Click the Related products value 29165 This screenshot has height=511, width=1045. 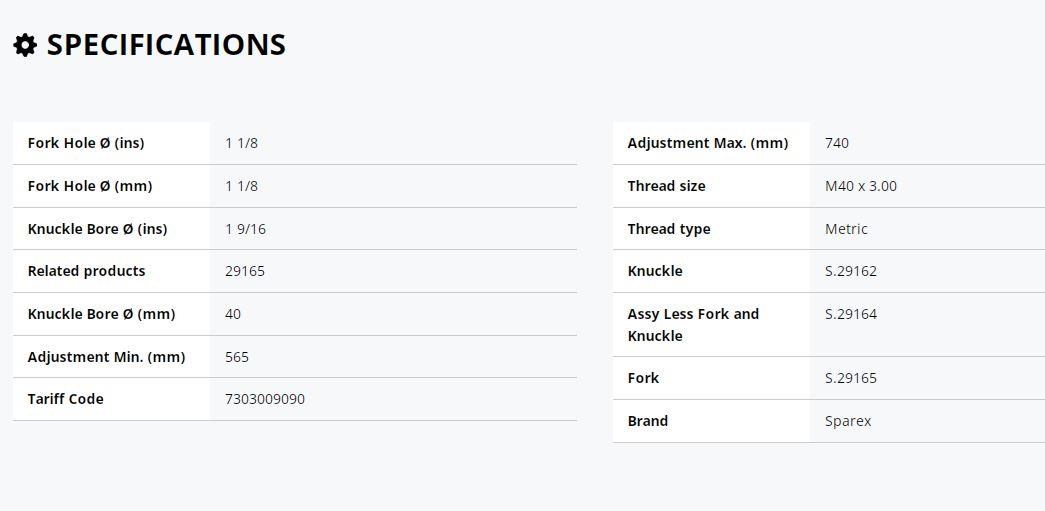point(245,271)
